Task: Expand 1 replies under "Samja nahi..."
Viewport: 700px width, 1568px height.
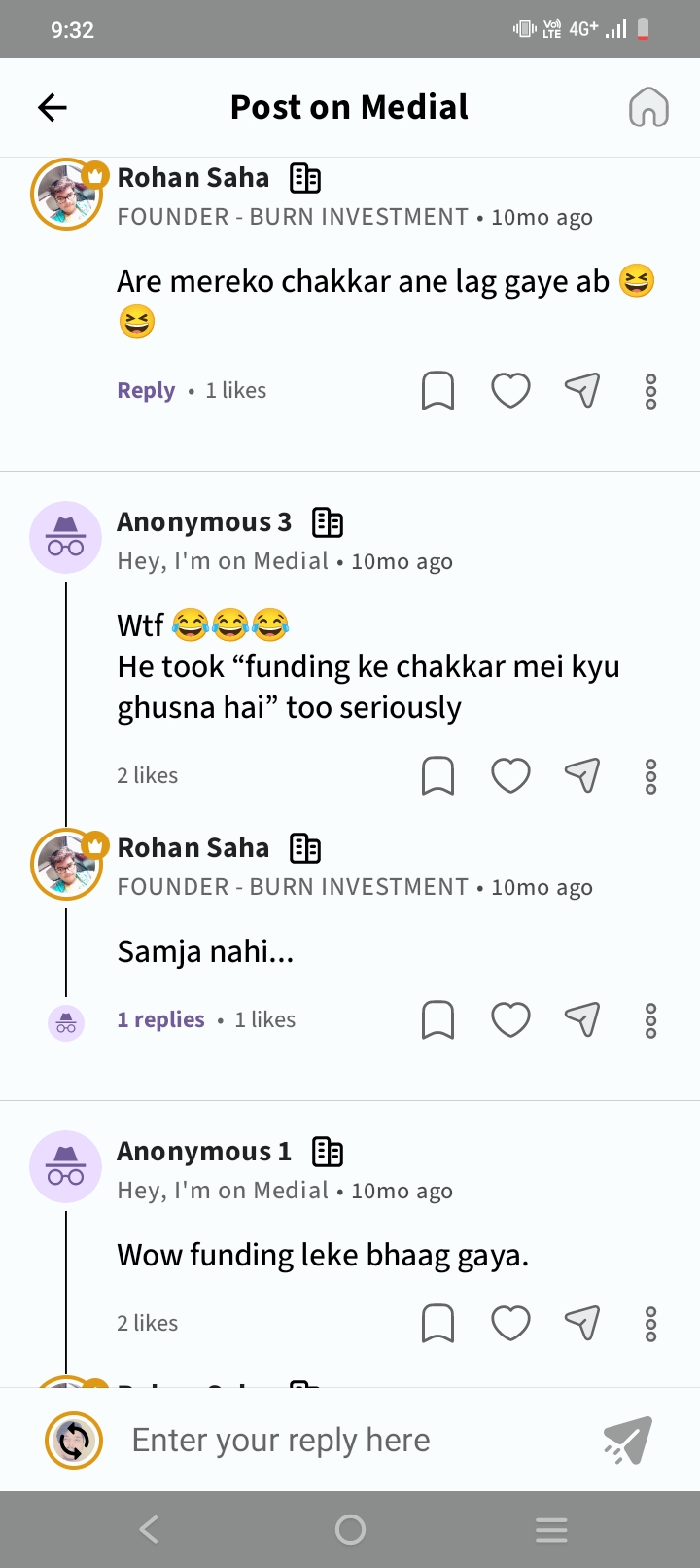Action: (x=160, y=1020)
